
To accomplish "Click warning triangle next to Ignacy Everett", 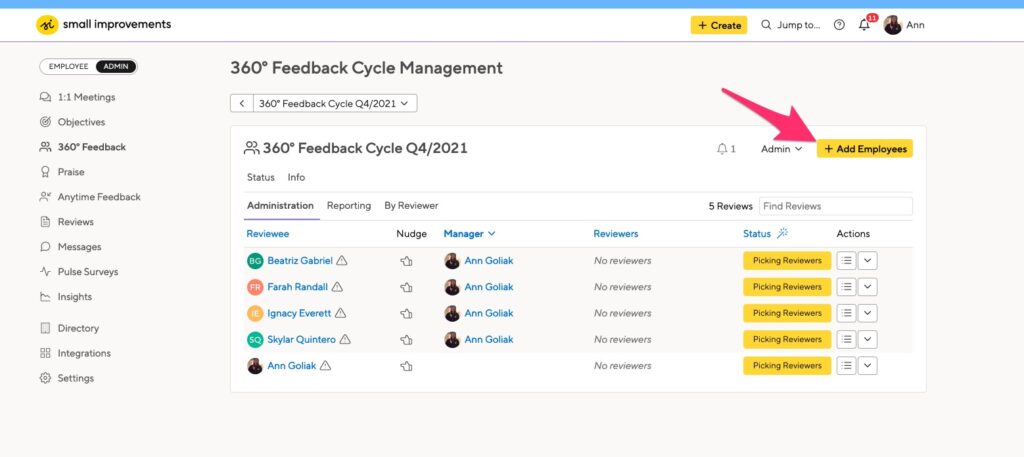I will [x=340, y=313].
